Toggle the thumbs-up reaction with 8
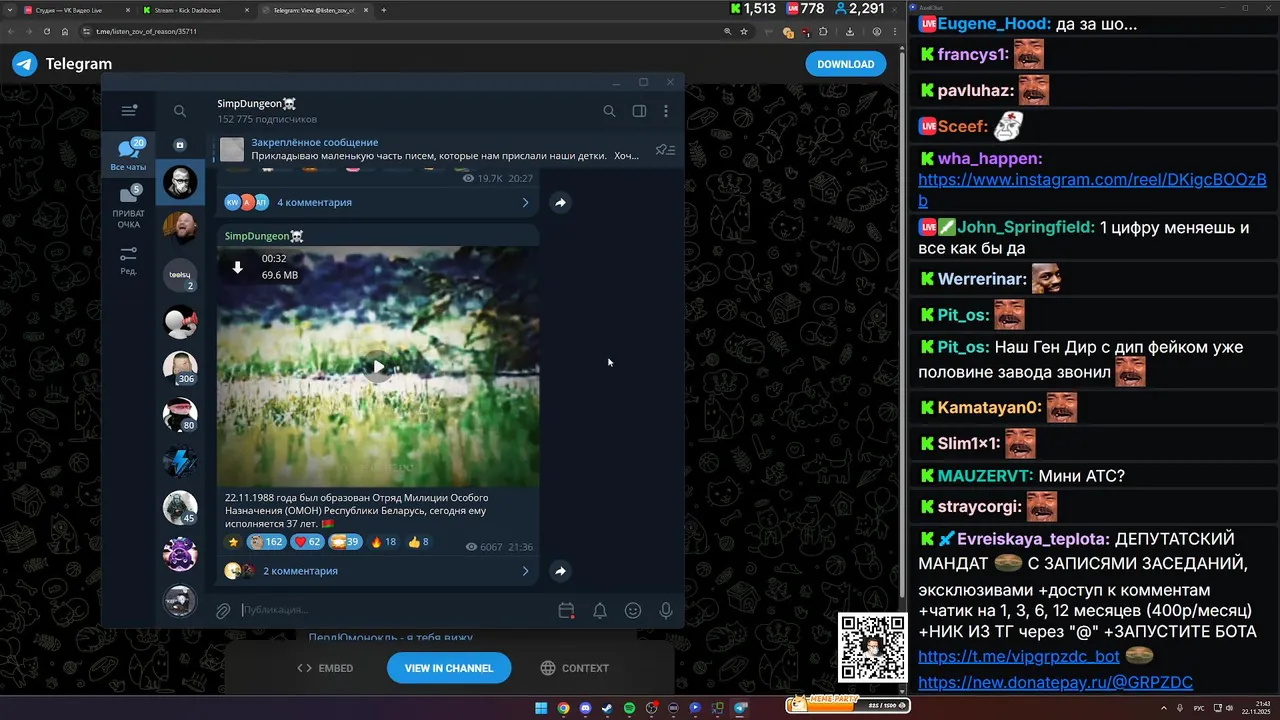 coord(419,542)
